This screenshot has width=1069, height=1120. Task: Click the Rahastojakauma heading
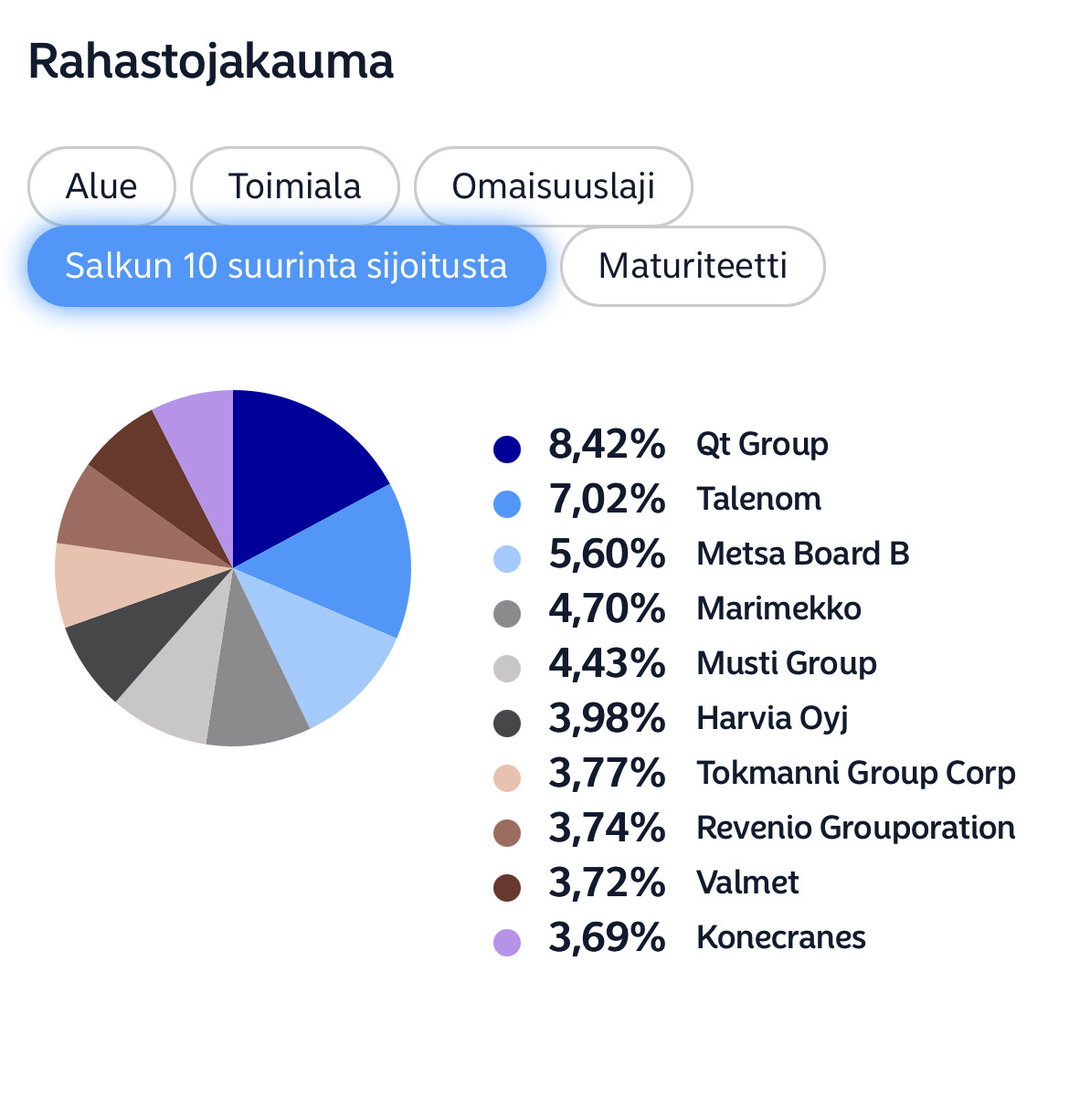pyautogui.click(x=211, y=62)
